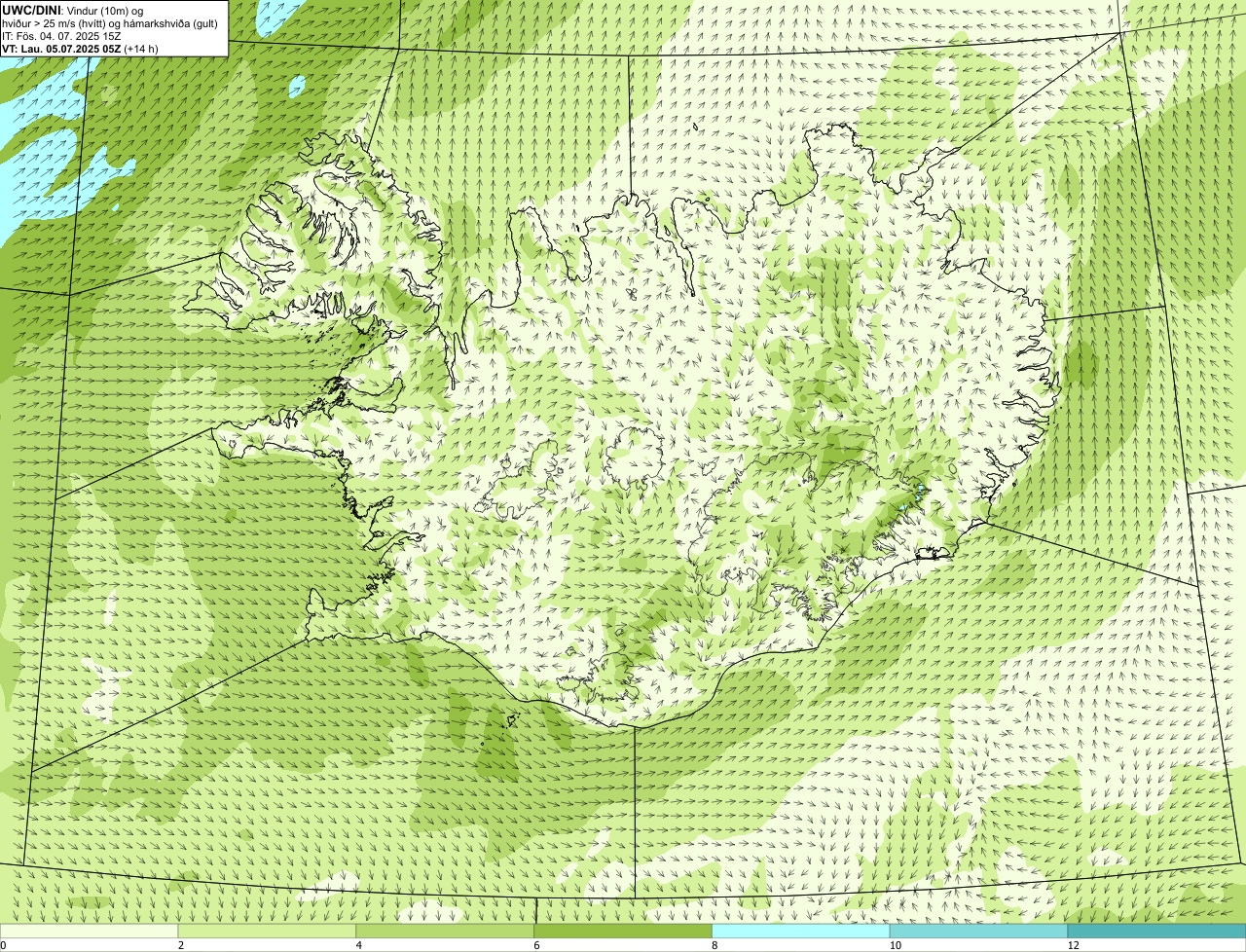This screenshot has width=1246, height=952.
Task: Click the 2–4 m/s light green scale segment
Action: [268, 932]
